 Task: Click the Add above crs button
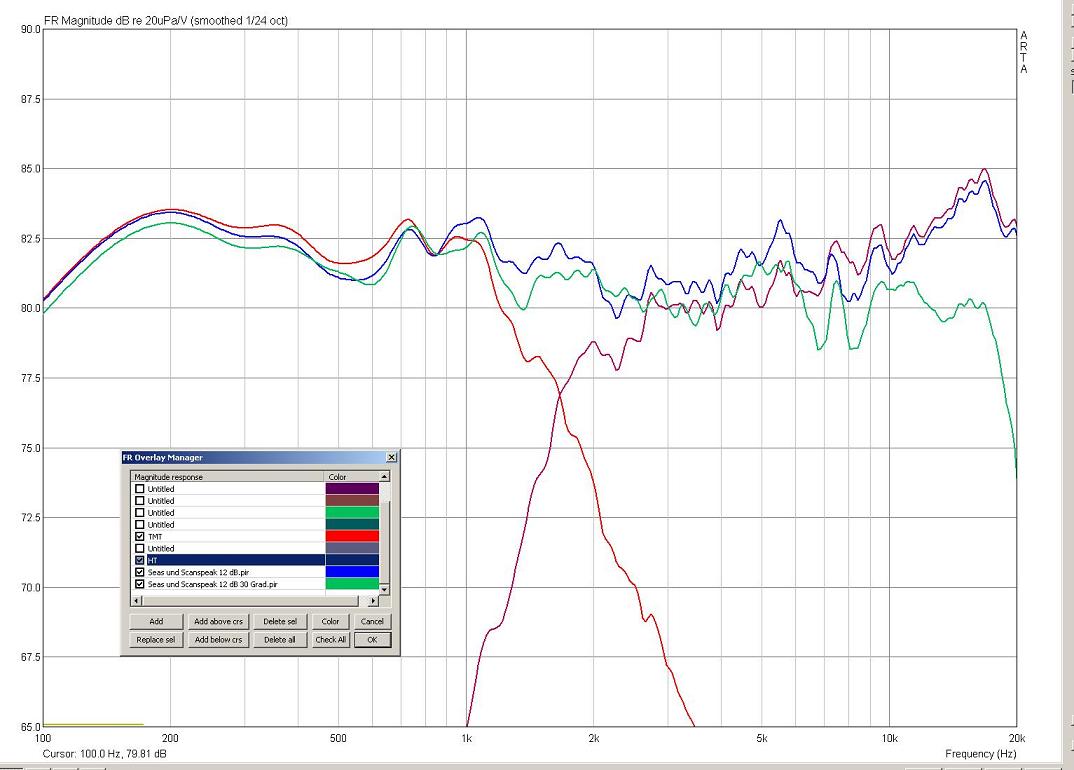tap(218, 622)
